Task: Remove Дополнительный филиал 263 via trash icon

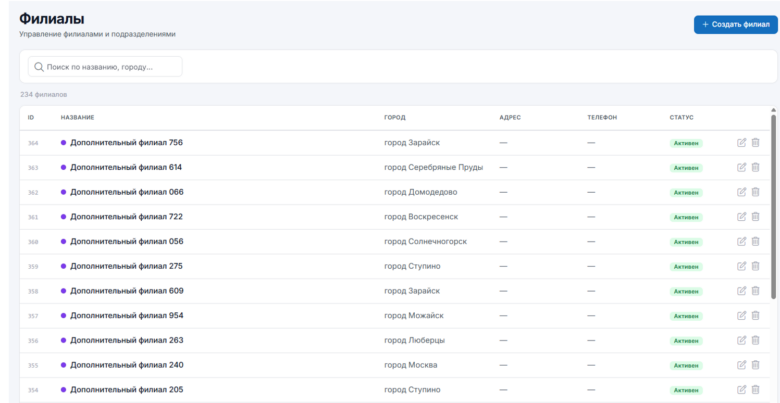Action: [755, 340]
